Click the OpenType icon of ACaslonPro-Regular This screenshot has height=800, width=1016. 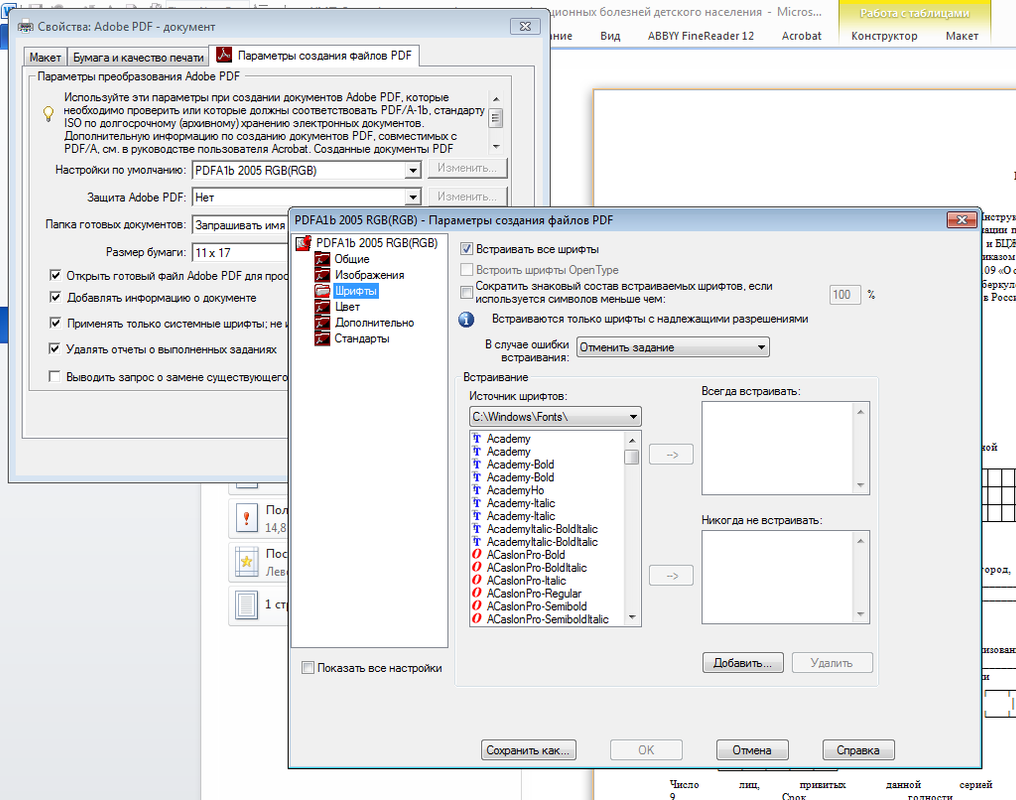point(476,593)
